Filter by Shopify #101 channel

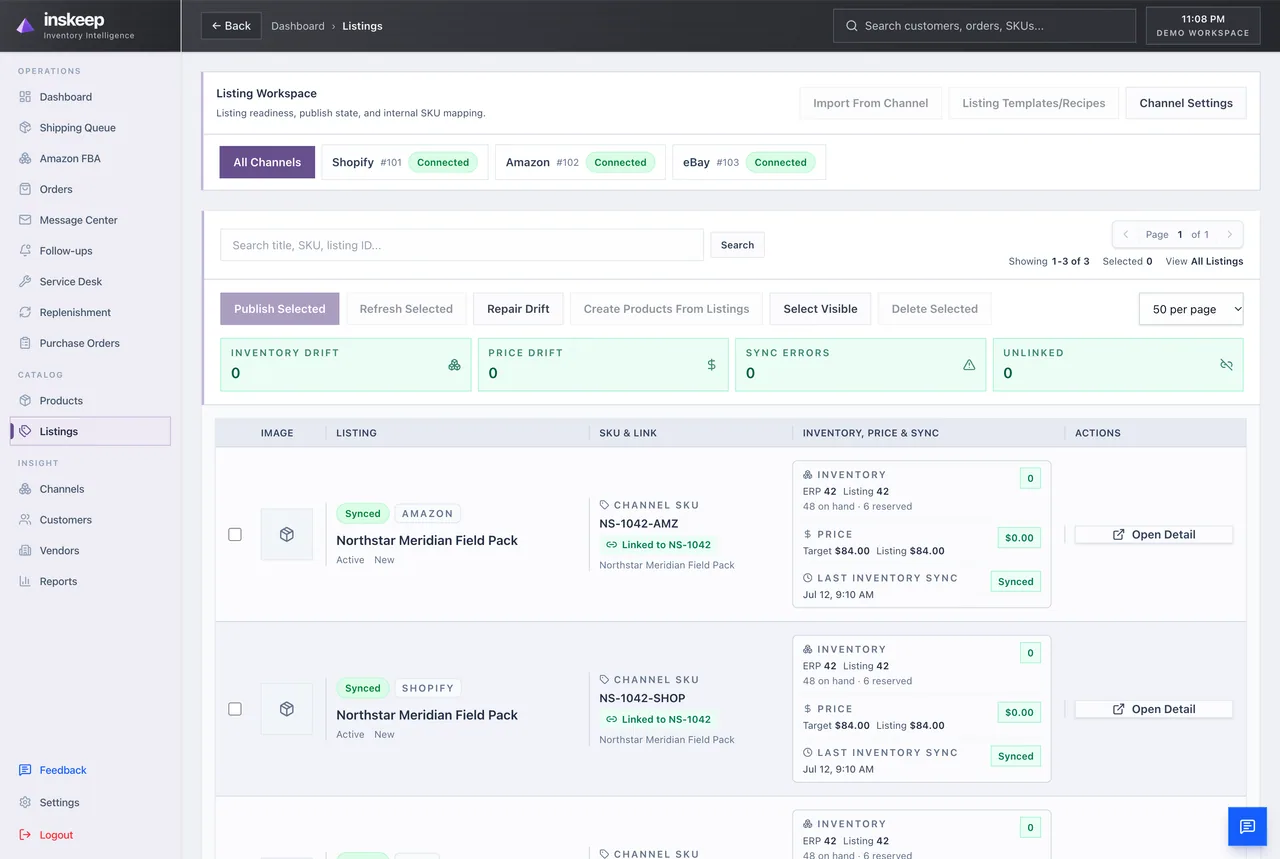(x=404, y=162)
